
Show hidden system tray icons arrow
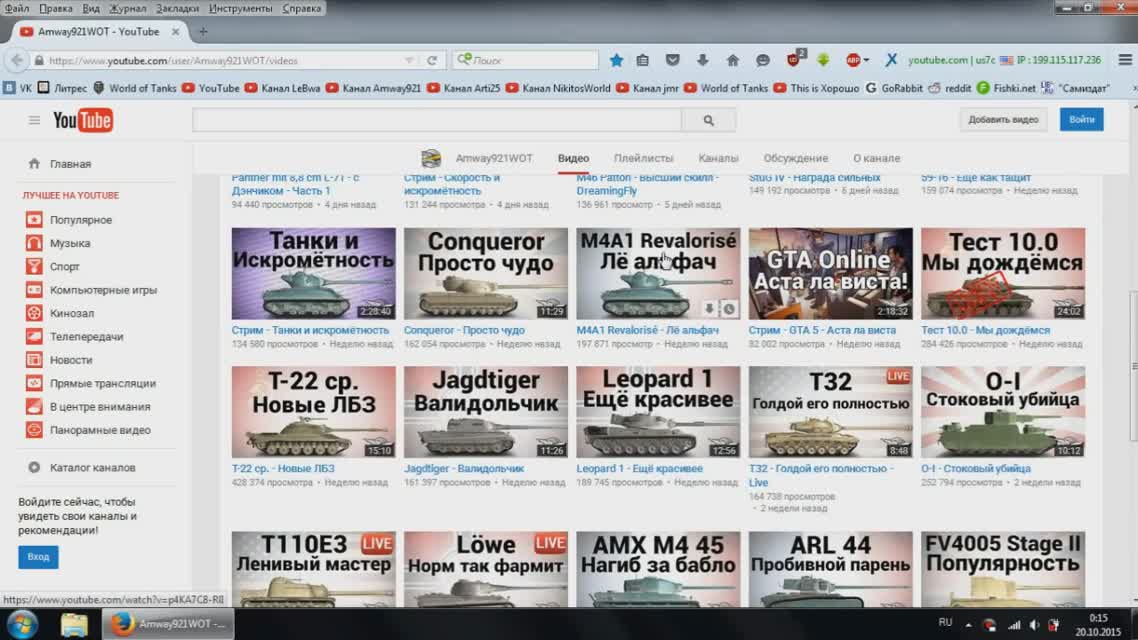[968, 624]
